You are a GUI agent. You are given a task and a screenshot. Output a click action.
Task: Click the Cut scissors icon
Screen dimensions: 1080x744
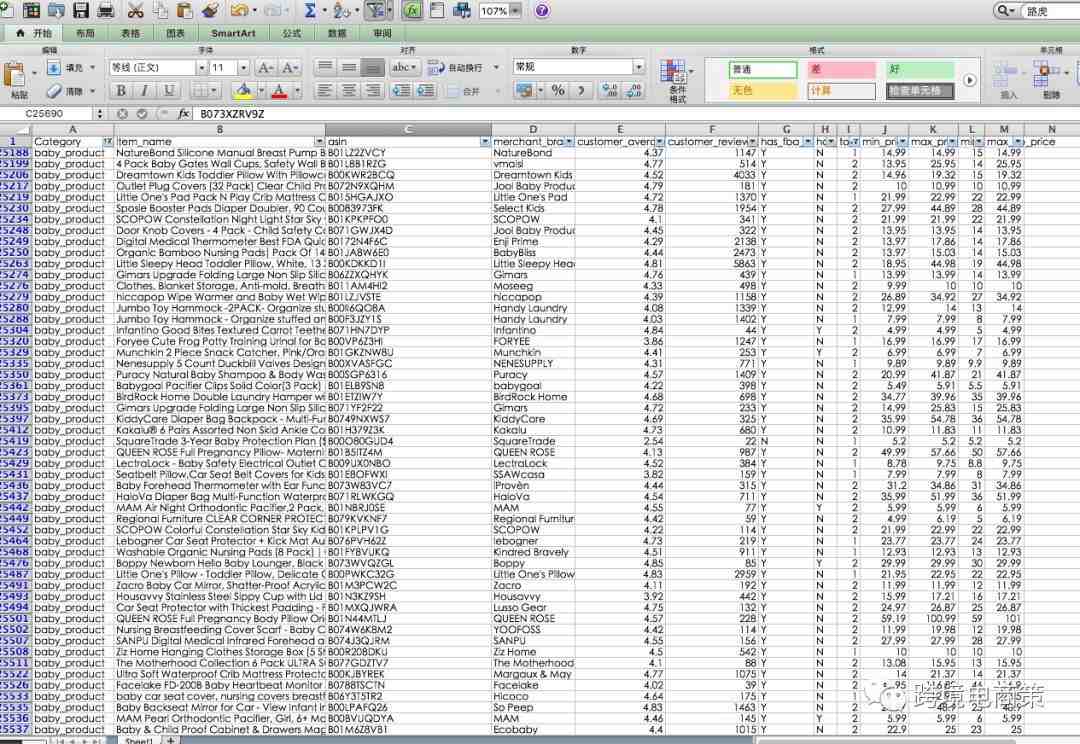click(136, 10)
